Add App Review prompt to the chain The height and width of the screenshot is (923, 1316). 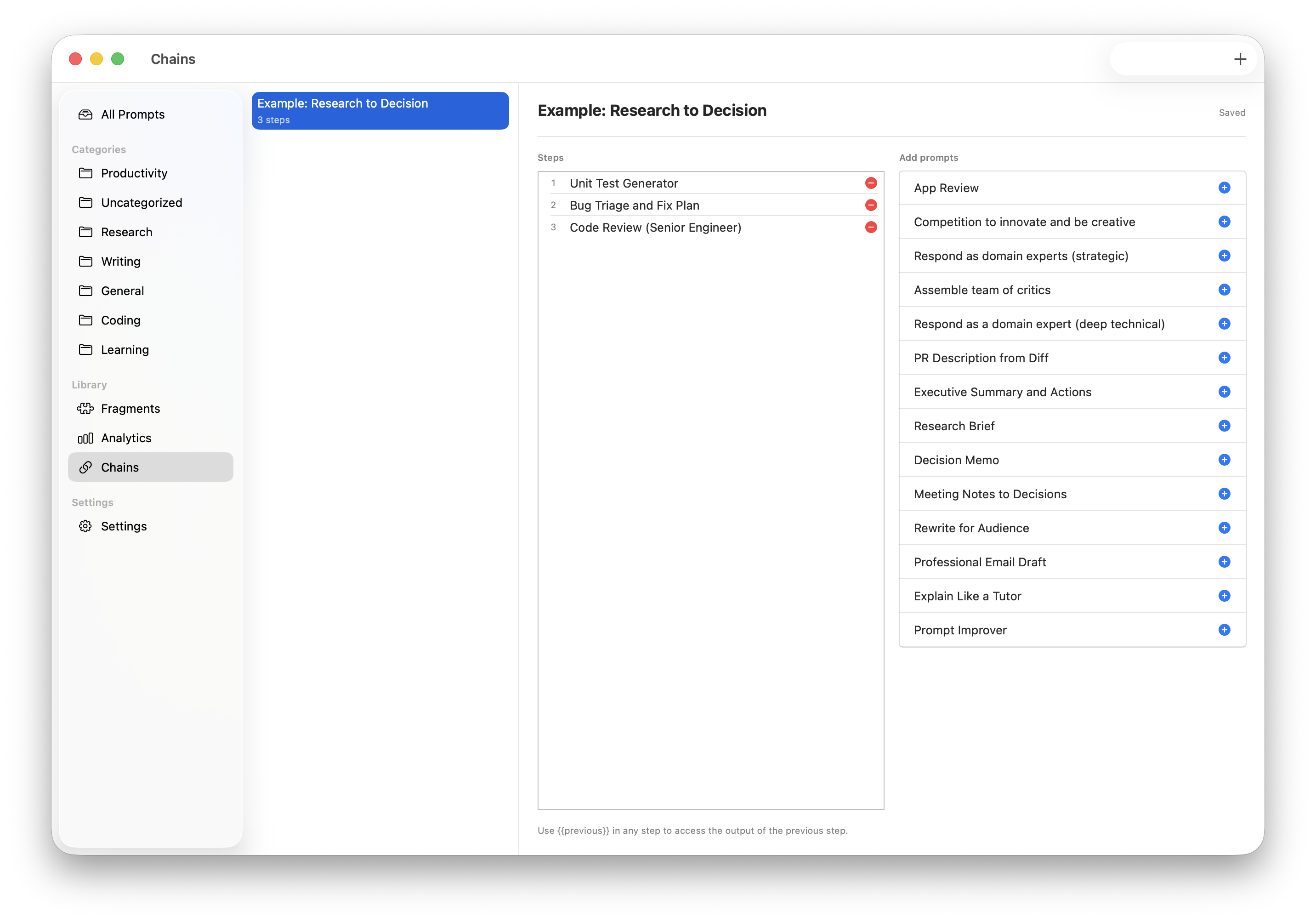tap(1224, 188)
